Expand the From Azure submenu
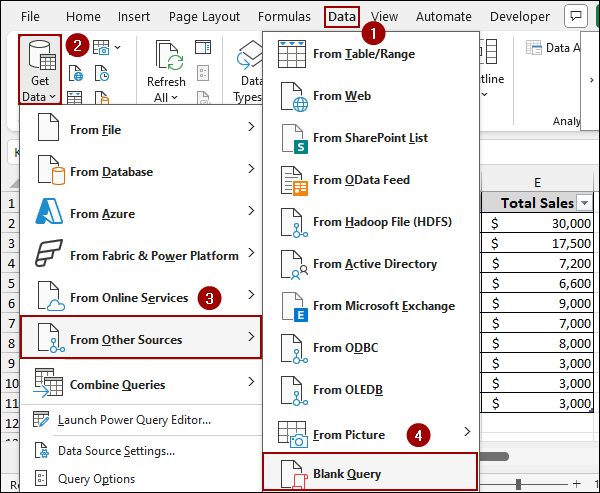This screenshot has width=600, height=493. click(x=141, y=213)
